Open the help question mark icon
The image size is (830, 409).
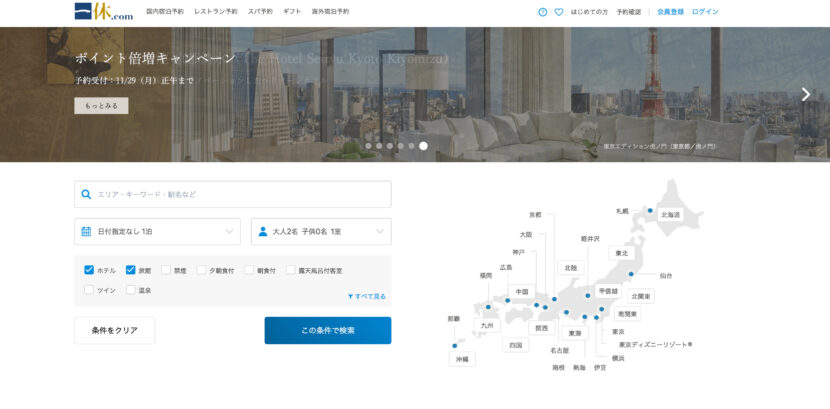543,12
